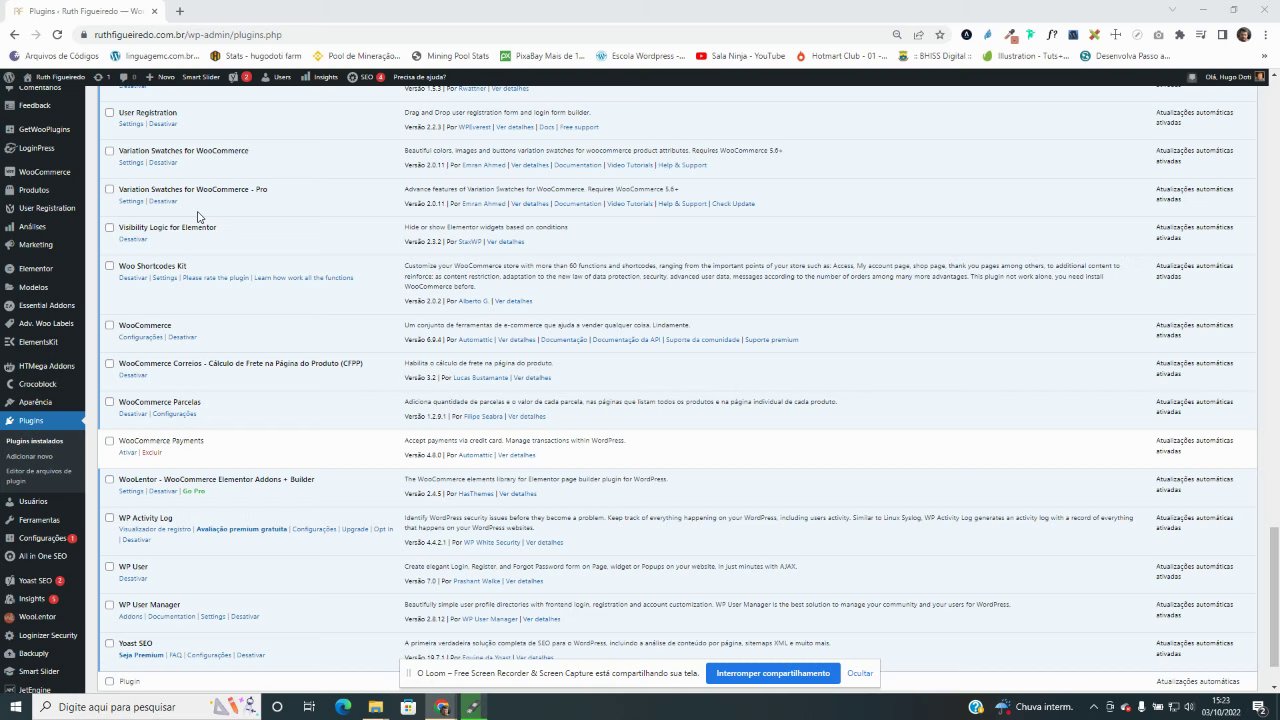Open the Chrome three-dot menu
The width and height of the screenshot is (1280, 720).
[1265, 34]
